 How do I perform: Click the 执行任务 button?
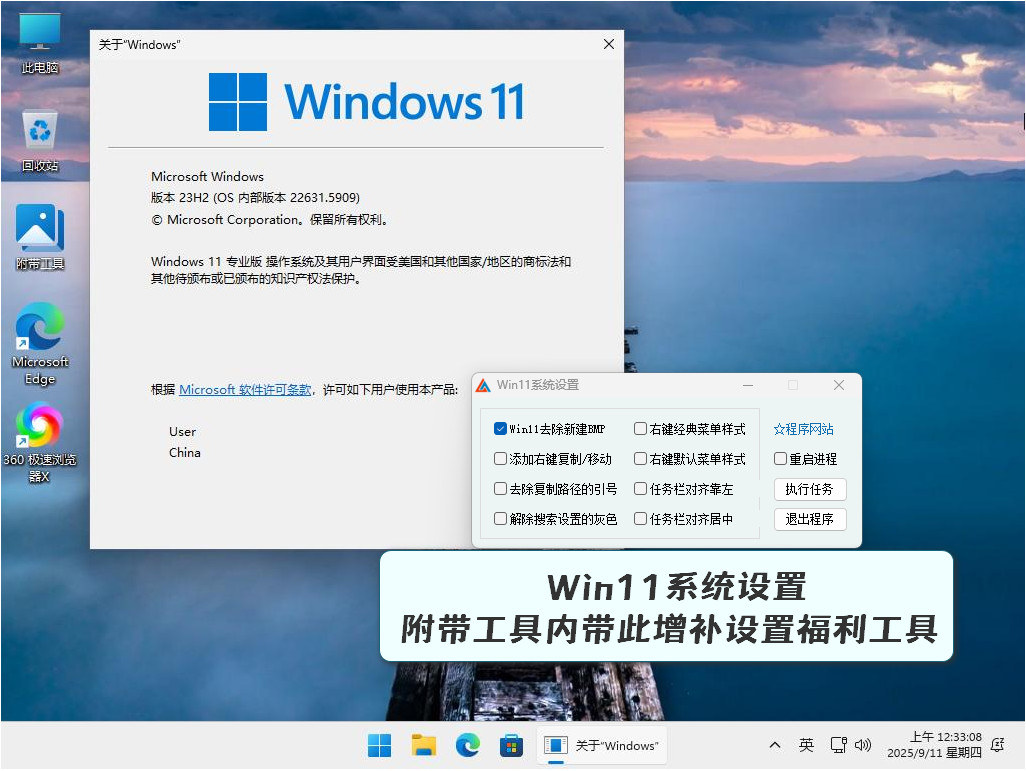[x=810, y=490]
